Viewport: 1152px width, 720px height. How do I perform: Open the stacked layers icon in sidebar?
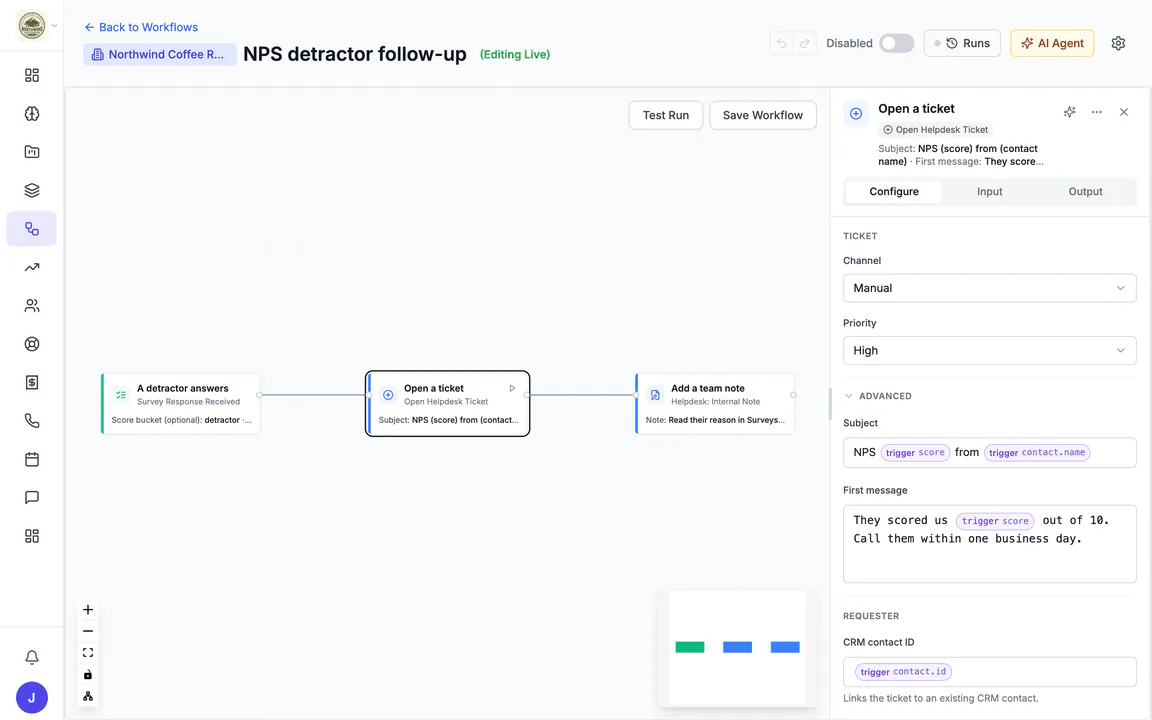click(x=32, y=190)
